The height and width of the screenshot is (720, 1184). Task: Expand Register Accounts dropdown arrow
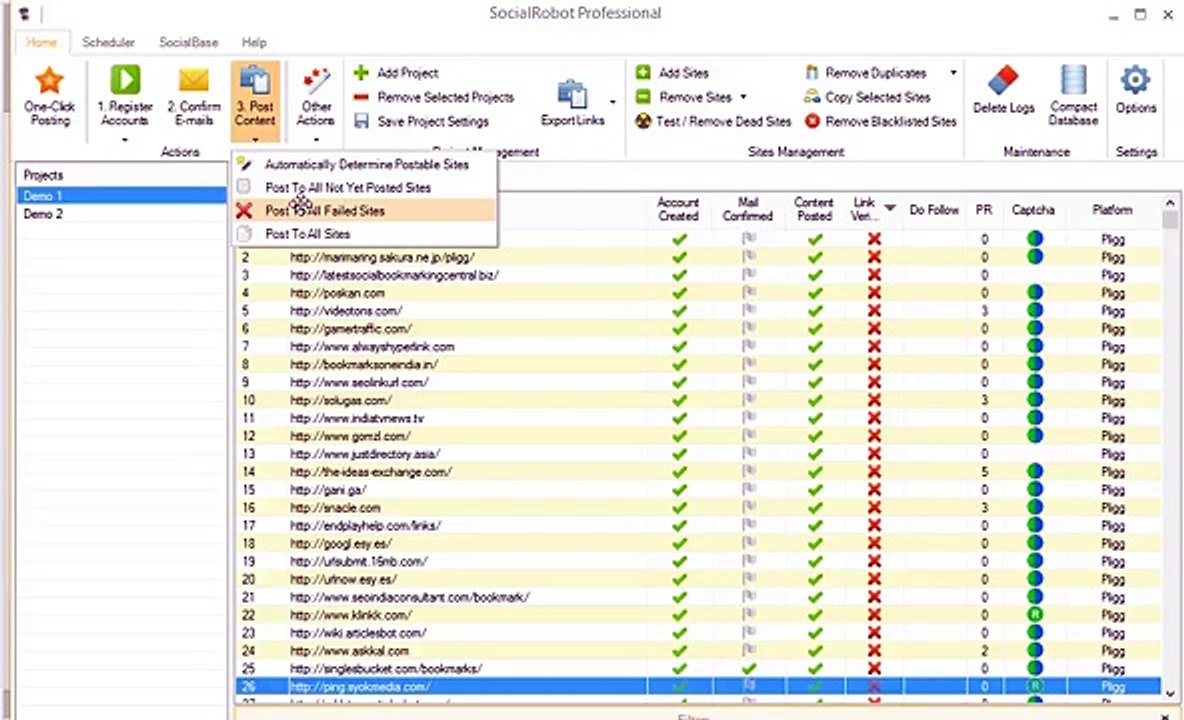click(125, 140)
